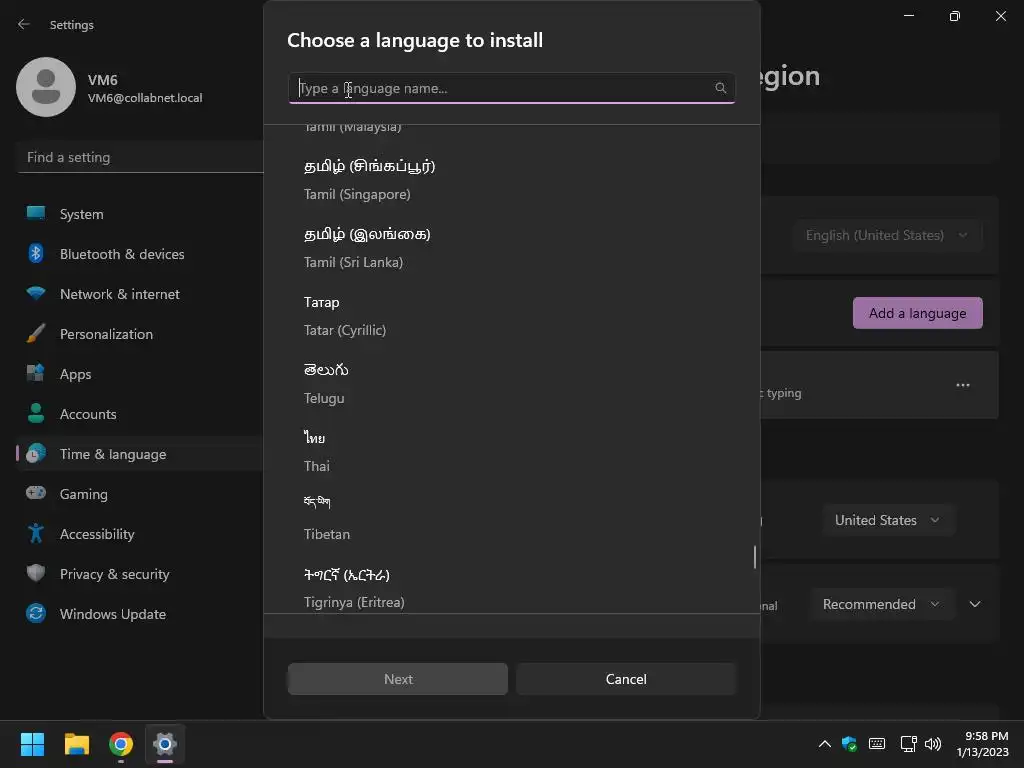
Task: Click the volume speaker tray icon
Action: (933, 744)
